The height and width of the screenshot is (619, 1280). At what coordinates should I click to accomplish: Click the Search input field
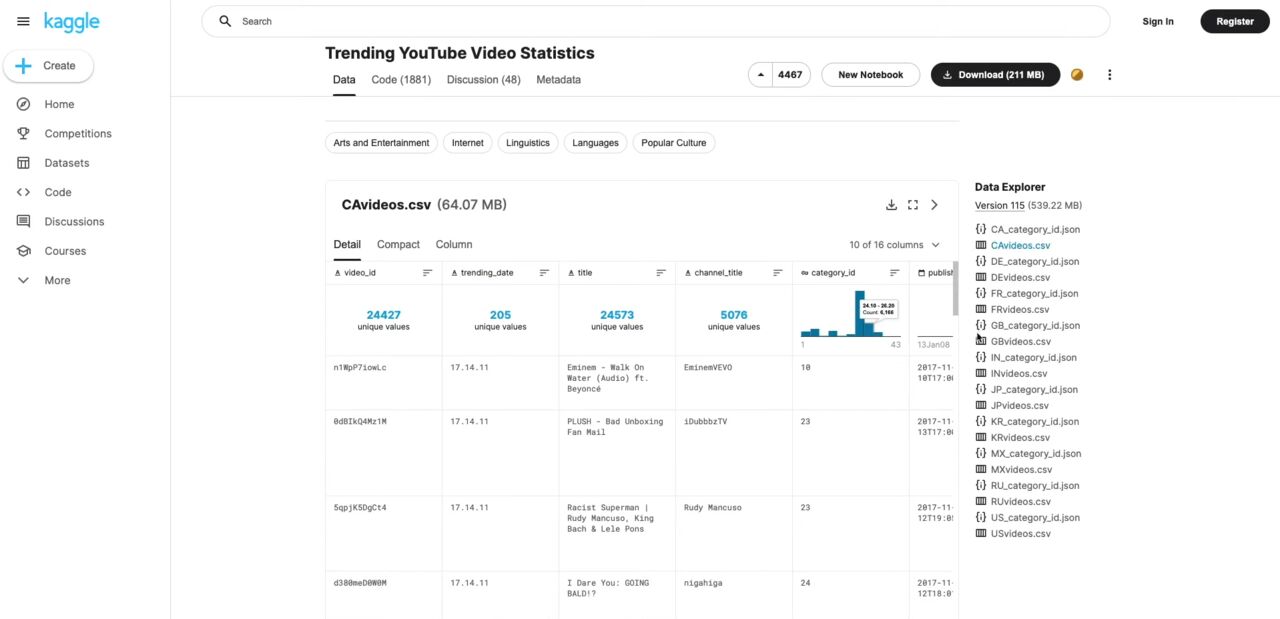pyautogui.click(x=656, y=21)
